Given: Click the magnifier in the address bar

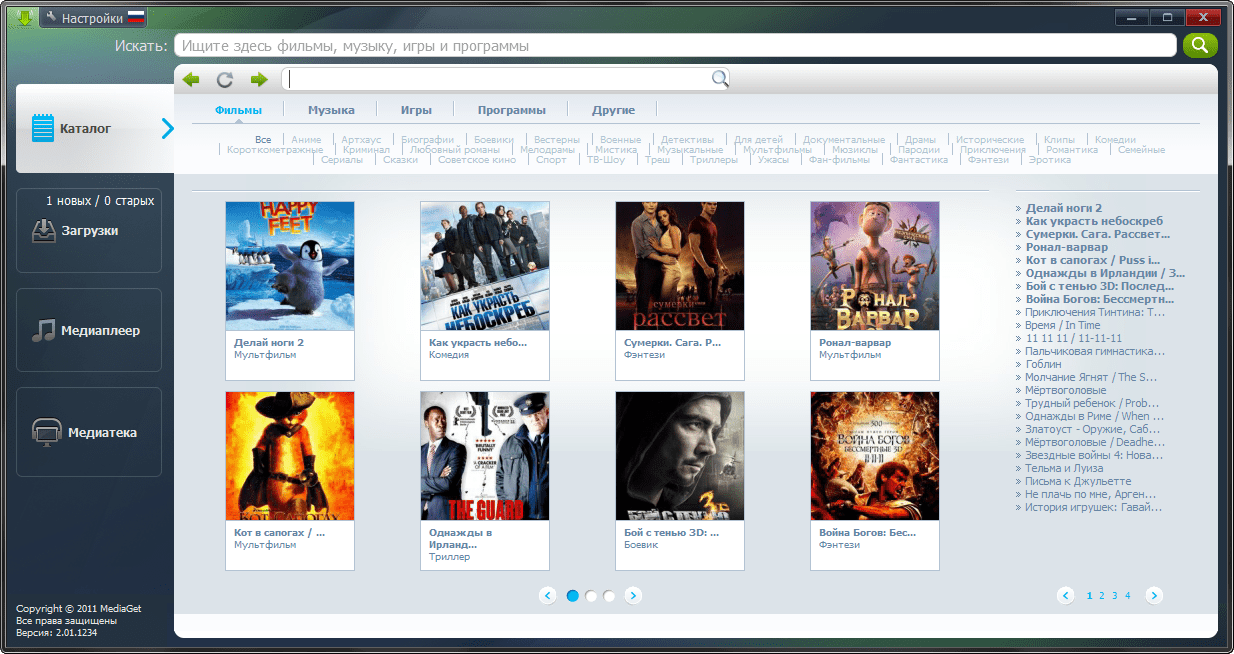Looking at the screenshot, I should pos(719,79).
